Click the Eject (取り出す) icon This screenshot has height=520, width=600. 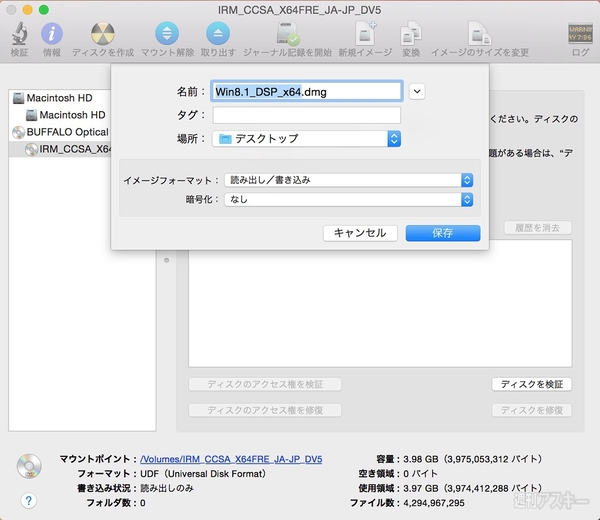click(218, 33)
